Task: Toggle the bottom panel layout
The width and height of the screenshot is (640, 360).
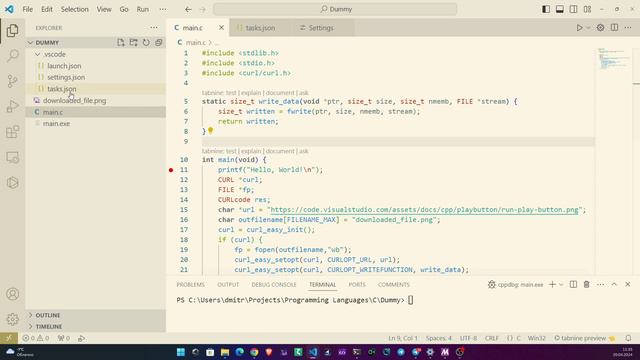Action: pos(560,9)
